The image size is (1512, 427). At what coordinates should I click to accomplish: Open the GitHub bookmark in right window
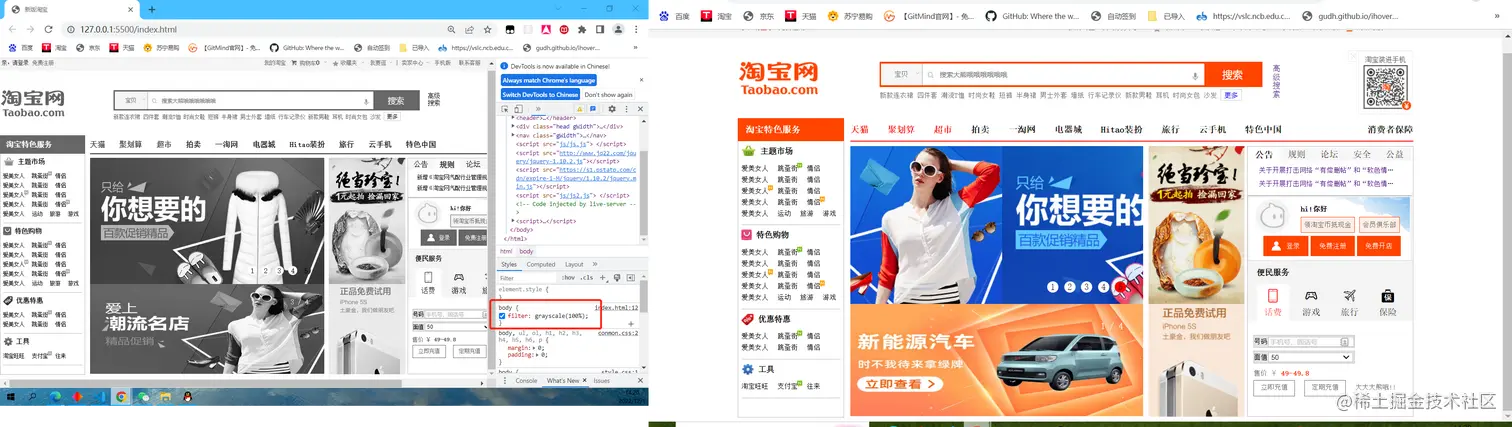point(1032,16)
